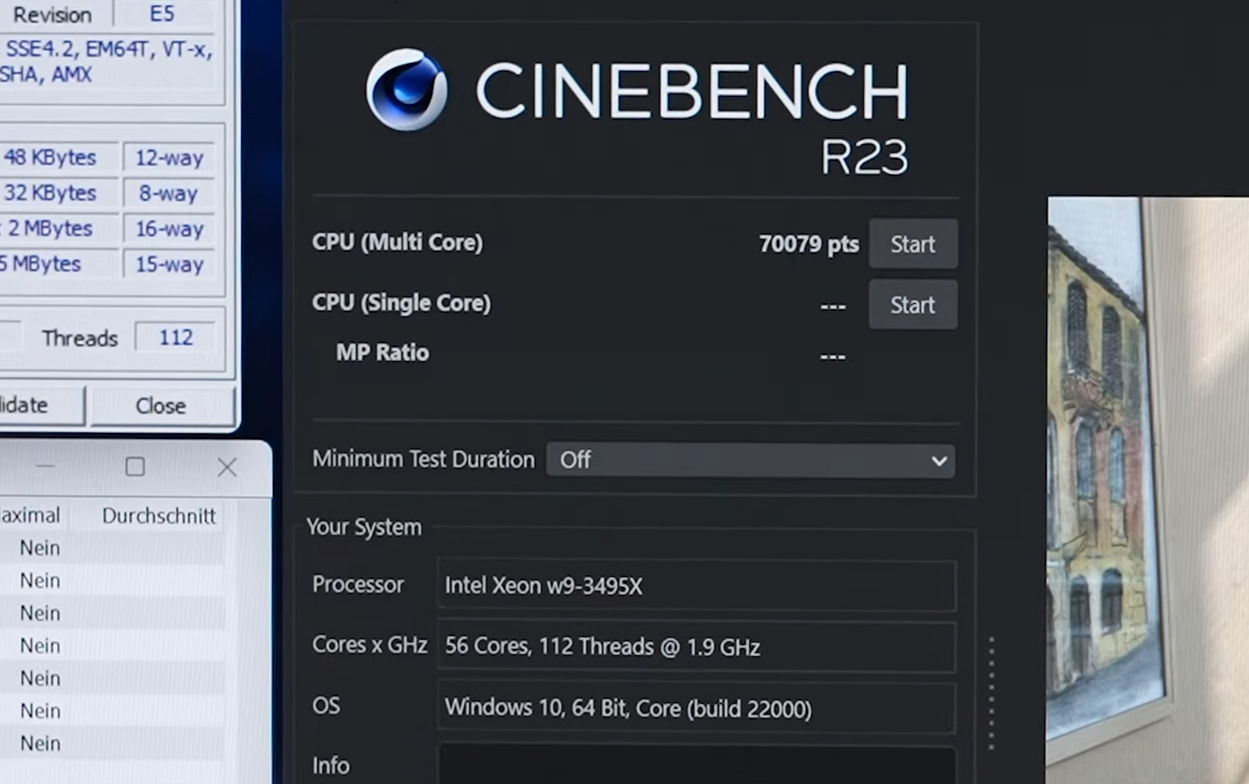Click the MP Ratio label
The height and width of the screenshot is (784, 1249).
point(382,353)
